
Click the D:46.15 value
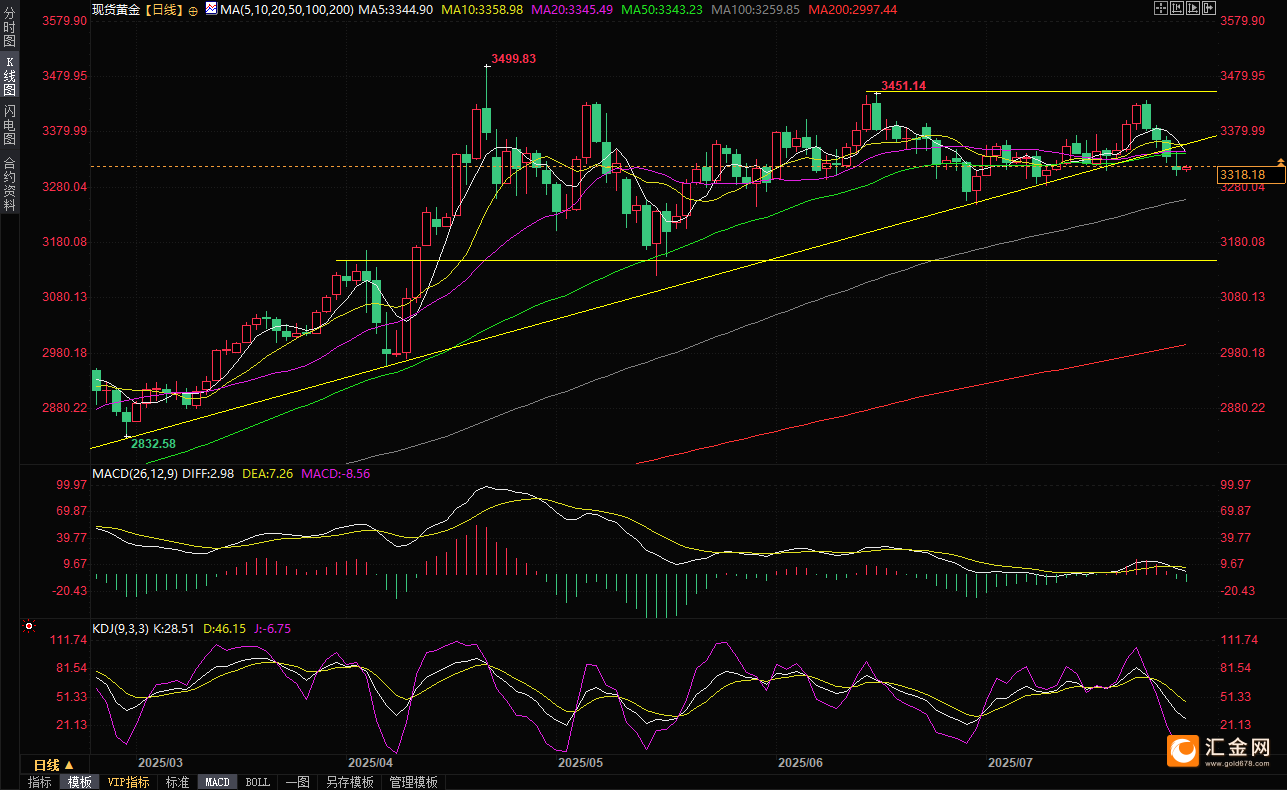point(226,629)
